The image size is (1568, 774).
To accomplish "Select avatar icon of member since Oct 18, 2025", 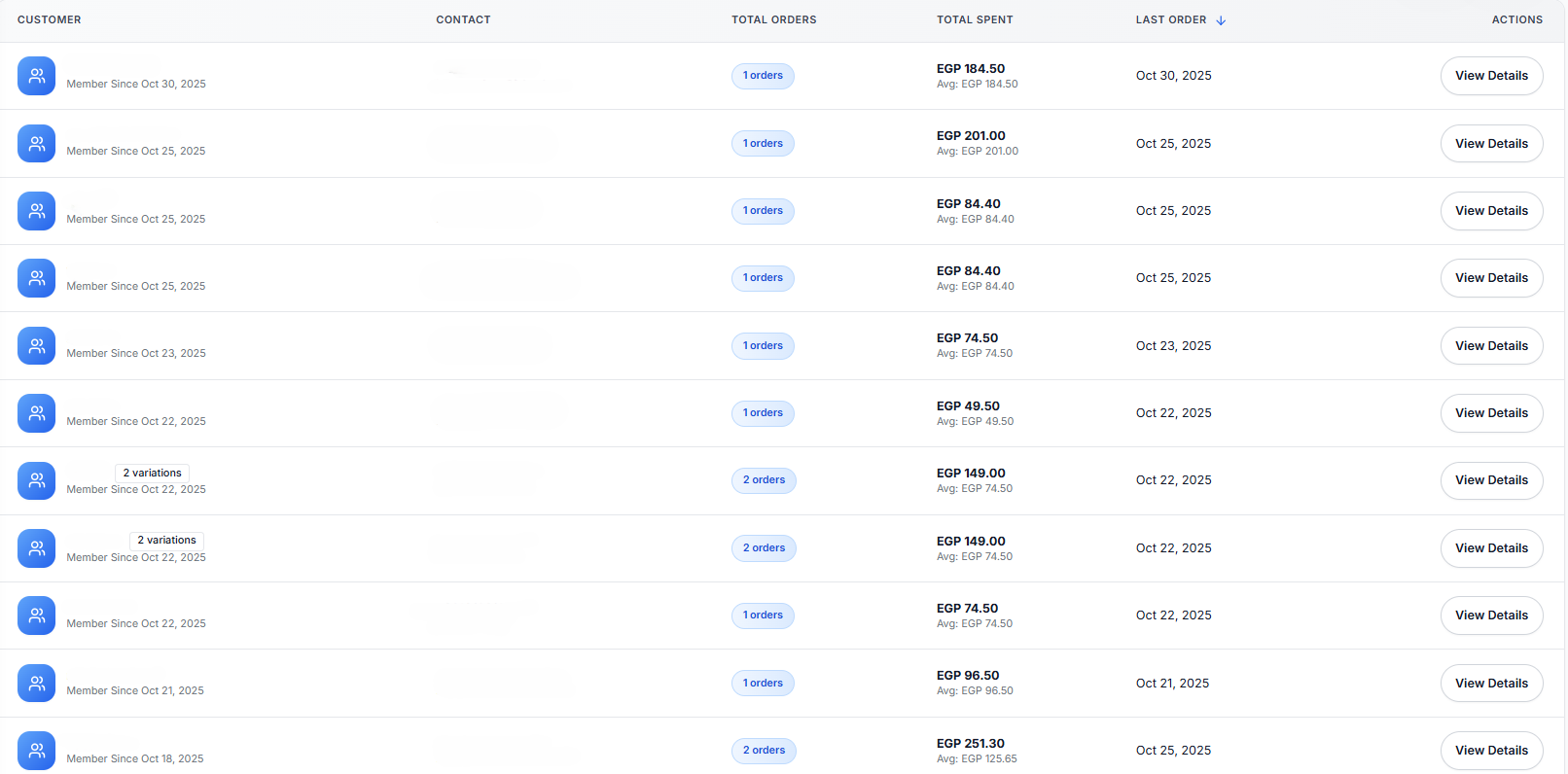I will (x=36, y=751).
